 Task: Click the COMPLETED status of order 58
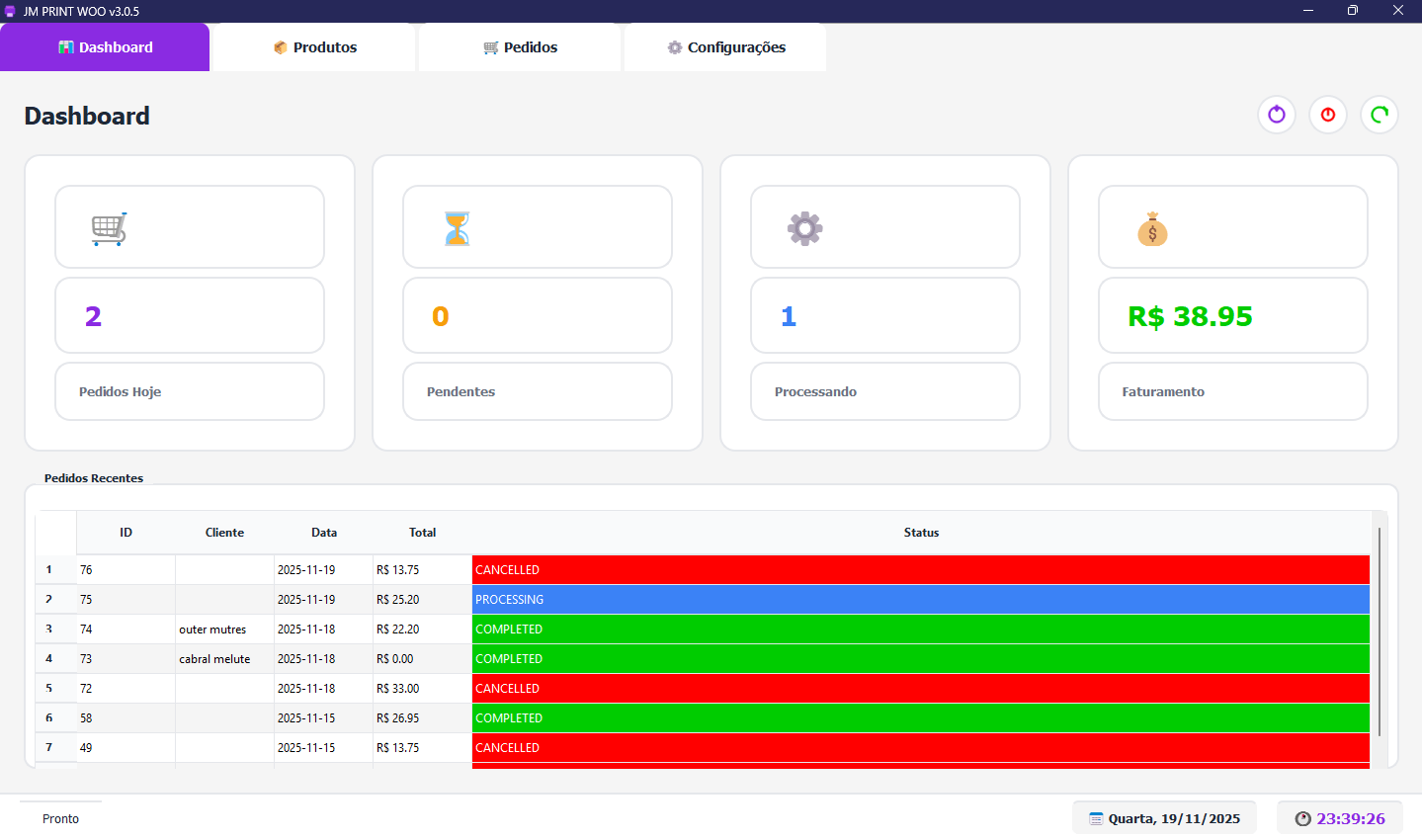tap(921, 718)
